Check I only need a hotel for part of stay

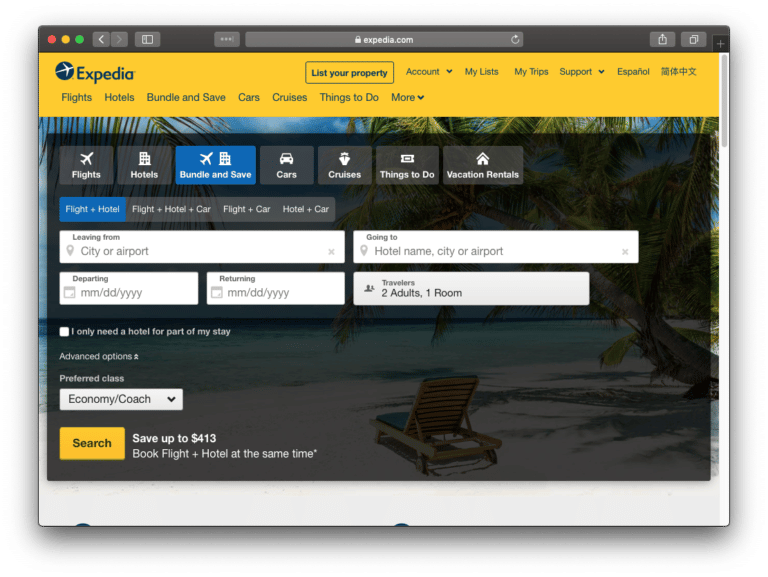[x=64, y=332]
